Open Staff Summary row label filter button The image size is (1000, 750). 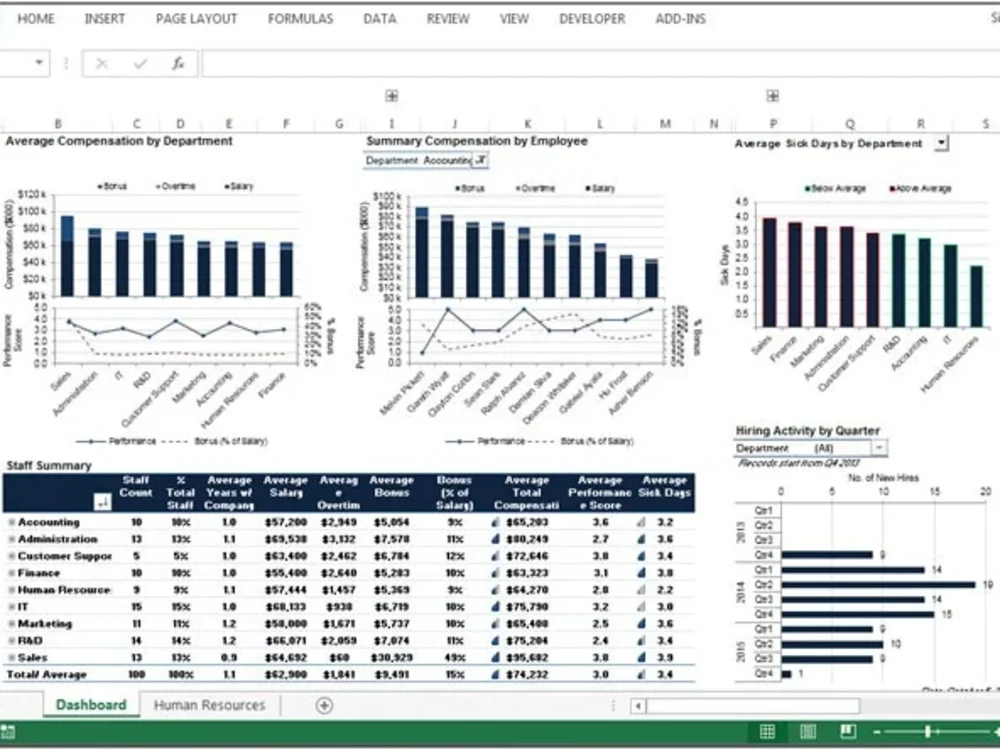(x=103, y=503)
